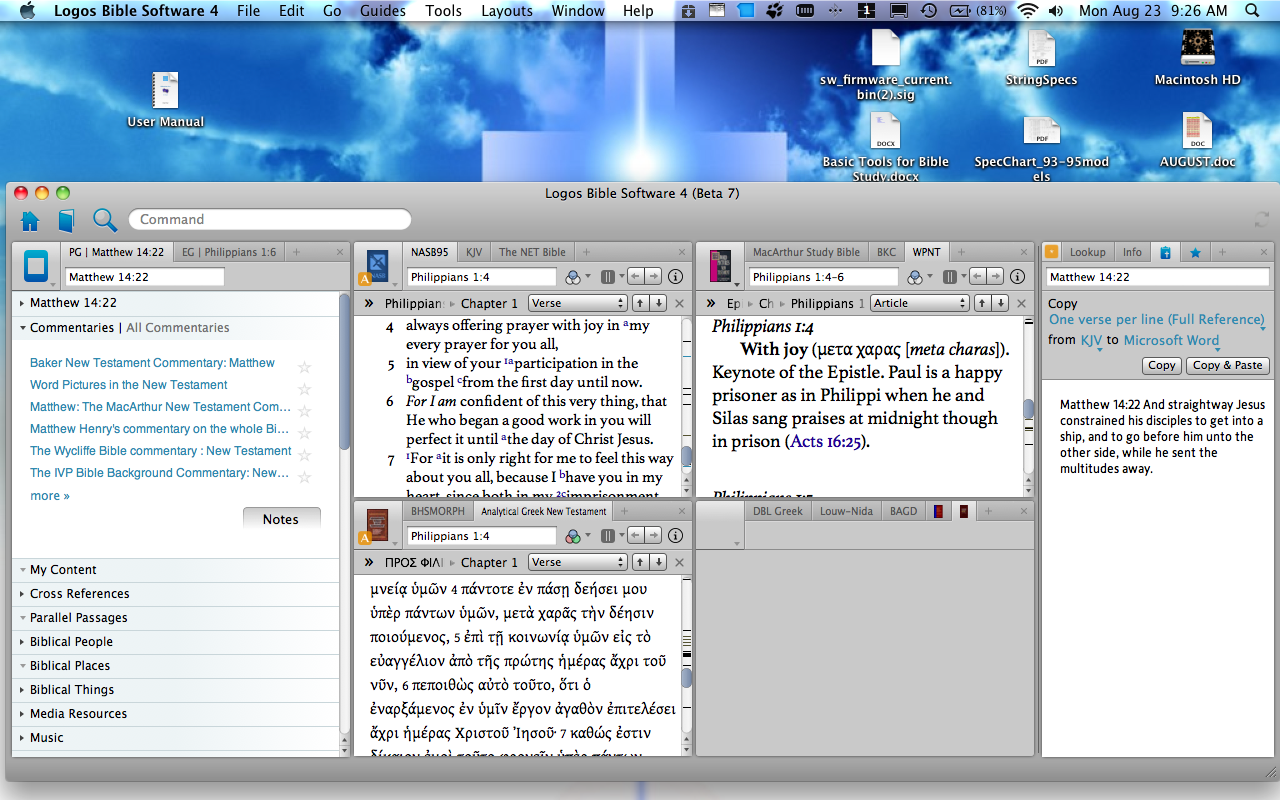Show resource info in NASB95 panel
This screenshot has height=800, width=1280.
coord(675,277)
